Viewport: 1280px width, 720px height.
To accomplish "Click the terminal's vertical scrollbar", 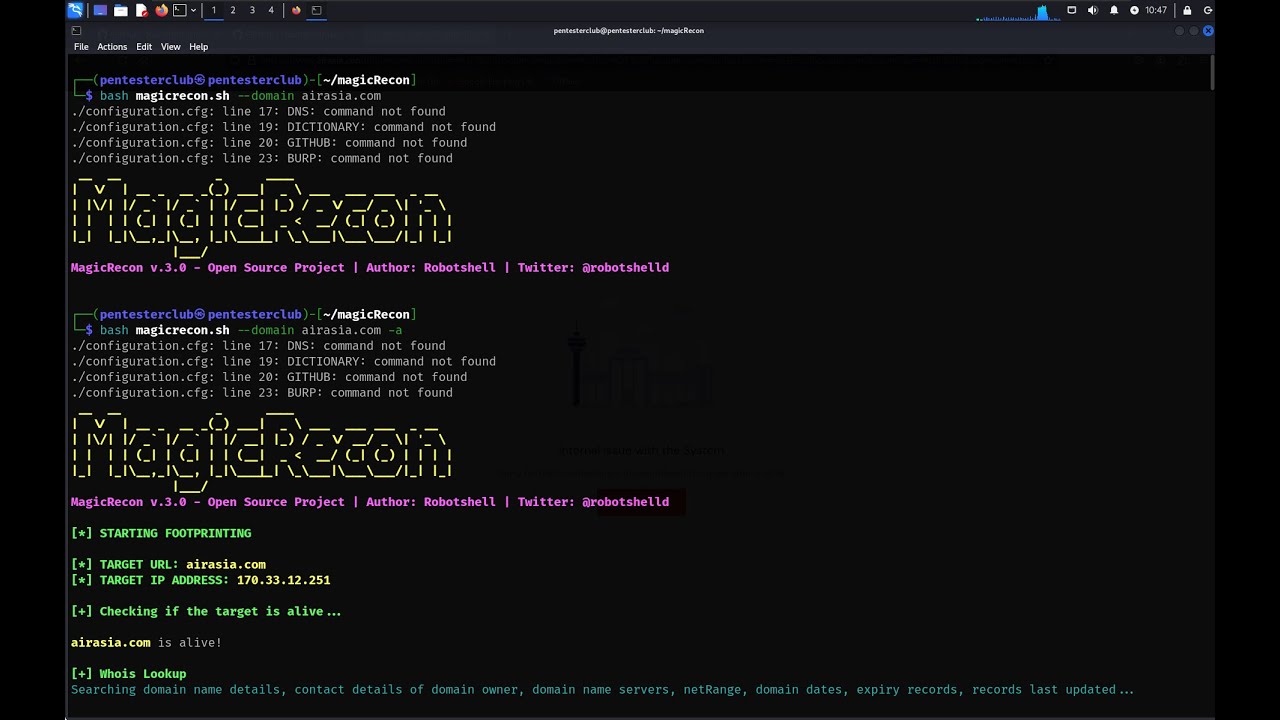I will point(1211,72).
